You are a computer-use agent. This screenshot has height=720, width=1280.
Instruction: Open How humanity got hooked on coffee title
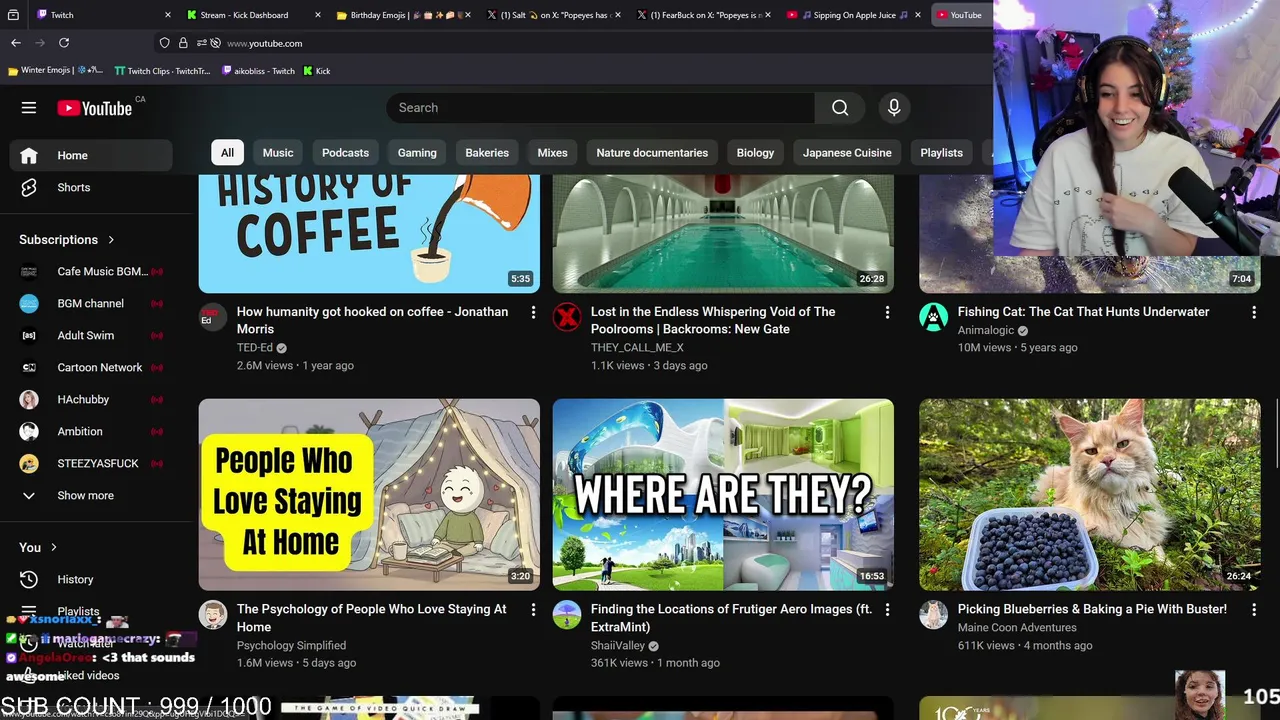pos(372,320)
